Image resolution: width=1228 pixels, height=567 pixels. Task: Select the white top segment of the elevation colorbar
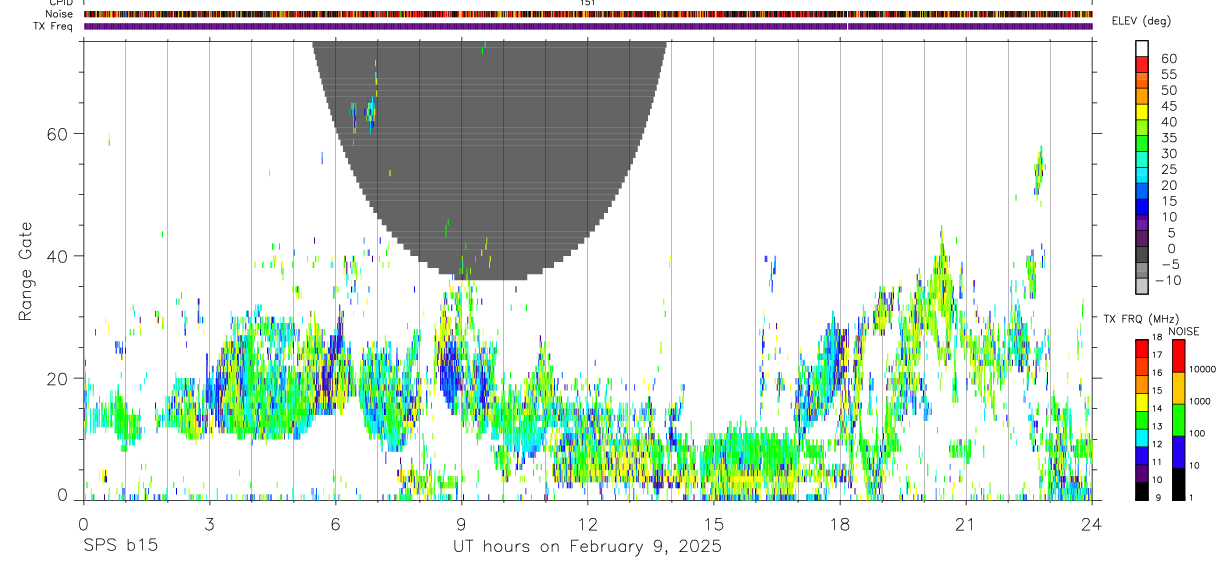[1142, 48]
